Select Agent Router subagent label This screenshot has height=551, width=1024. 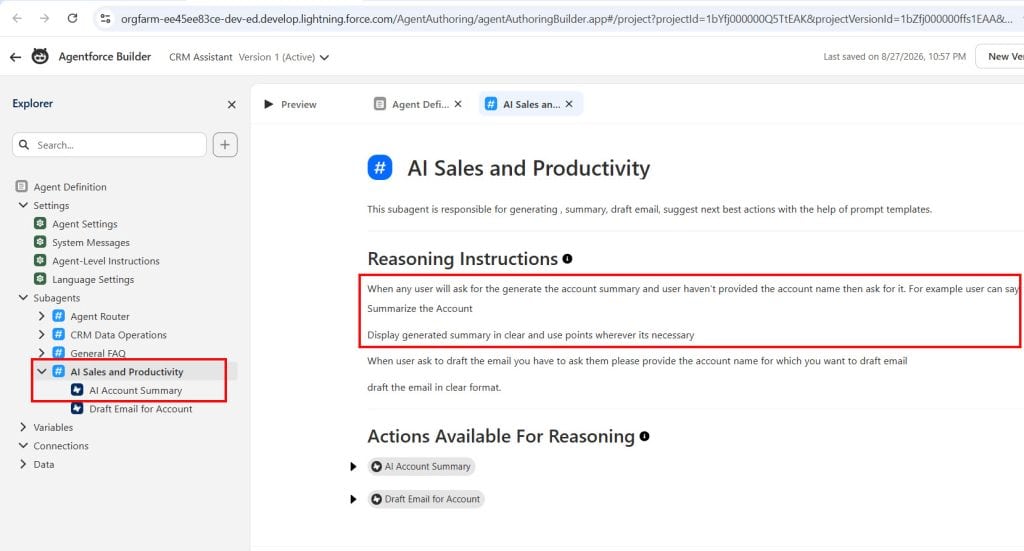tap(100, 317)
